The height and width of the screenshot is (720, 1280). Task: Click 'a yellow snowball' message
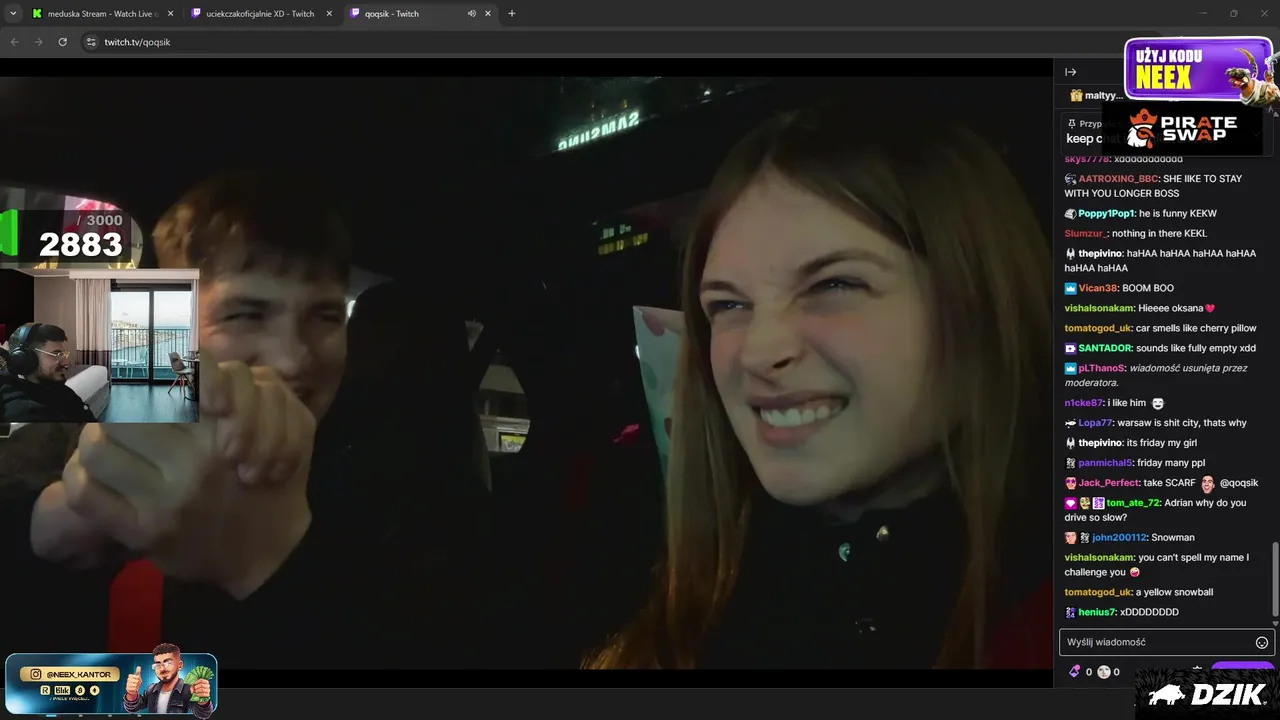(x=1174, y=592)
